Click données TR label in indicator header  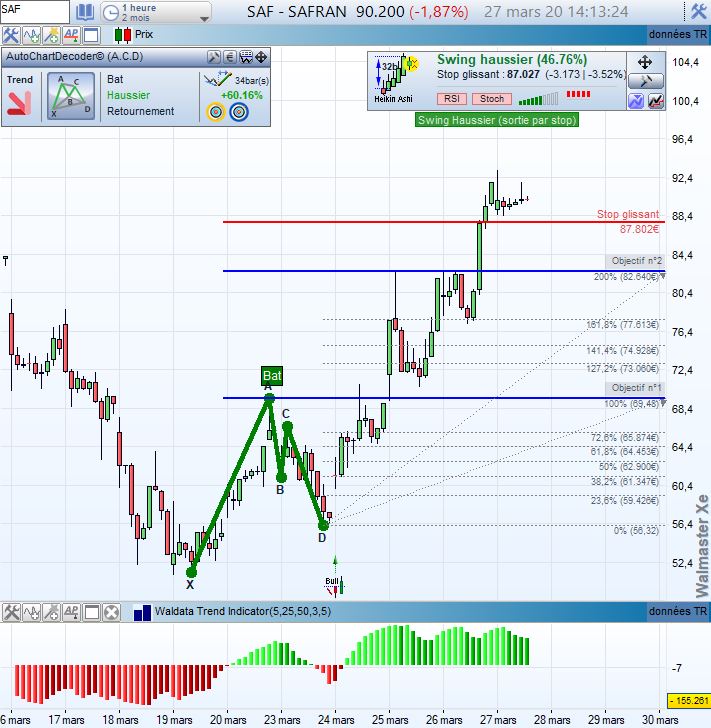pyautogui.click(x=678, y=611)
